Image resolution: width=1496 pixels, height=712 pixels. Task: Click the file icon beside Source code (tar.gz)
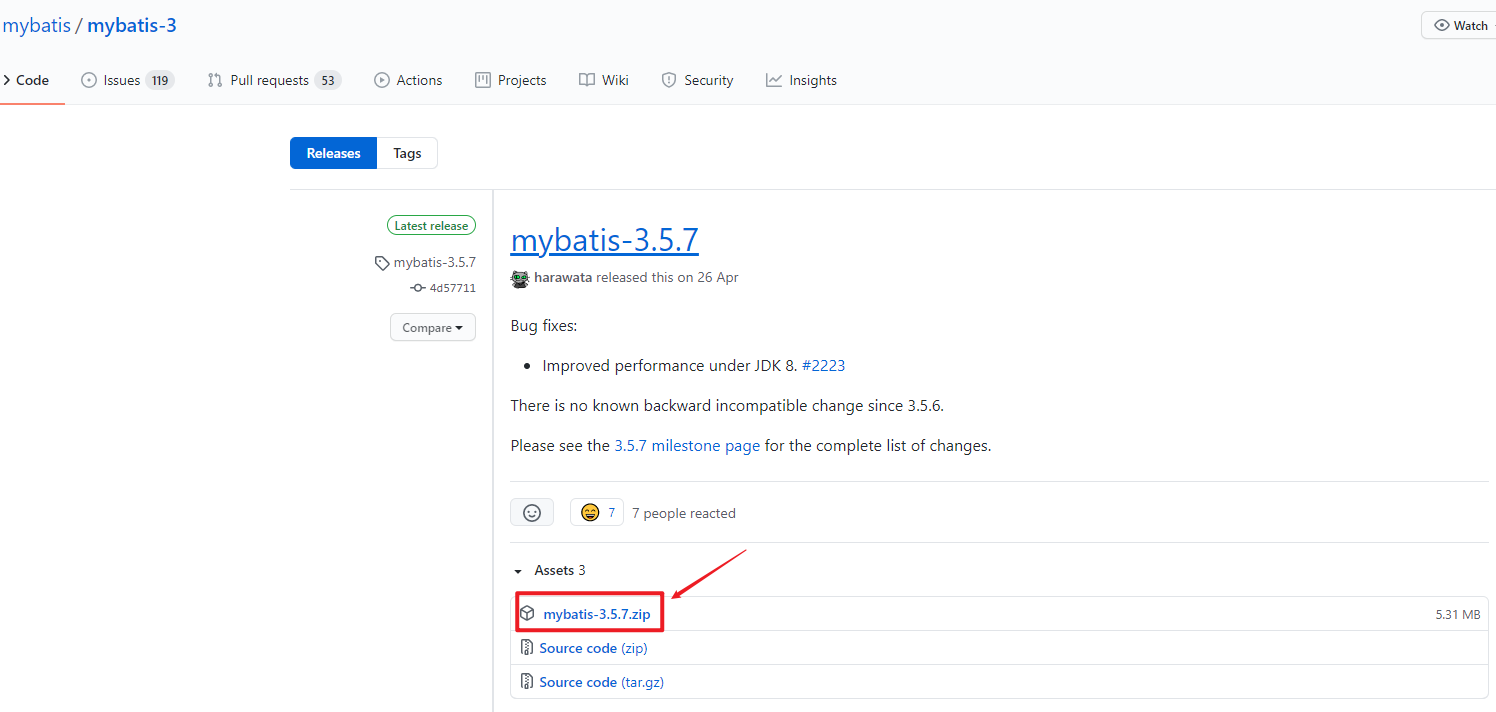coord(527,682)
